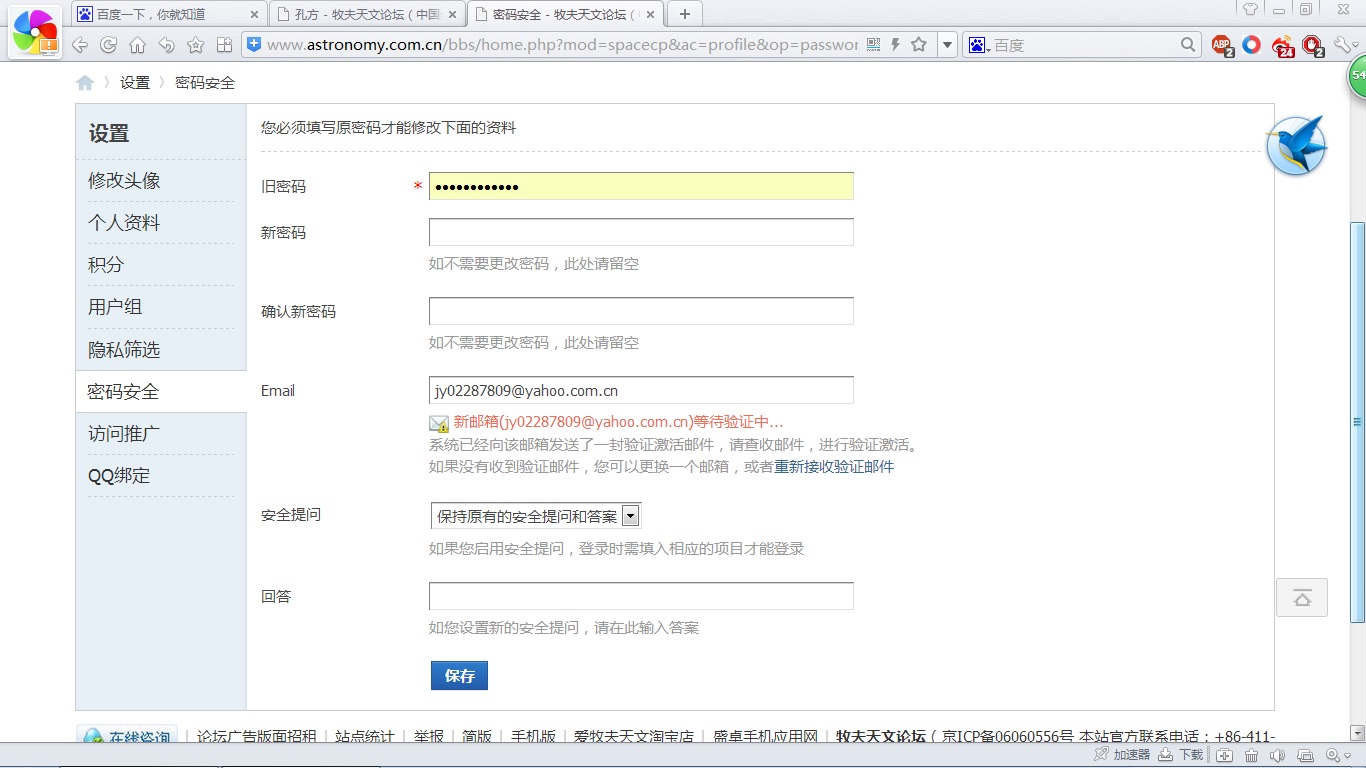This screenshot has width=1366, height=768.
Task: Open the 举报 footer link
Action: 429,737
